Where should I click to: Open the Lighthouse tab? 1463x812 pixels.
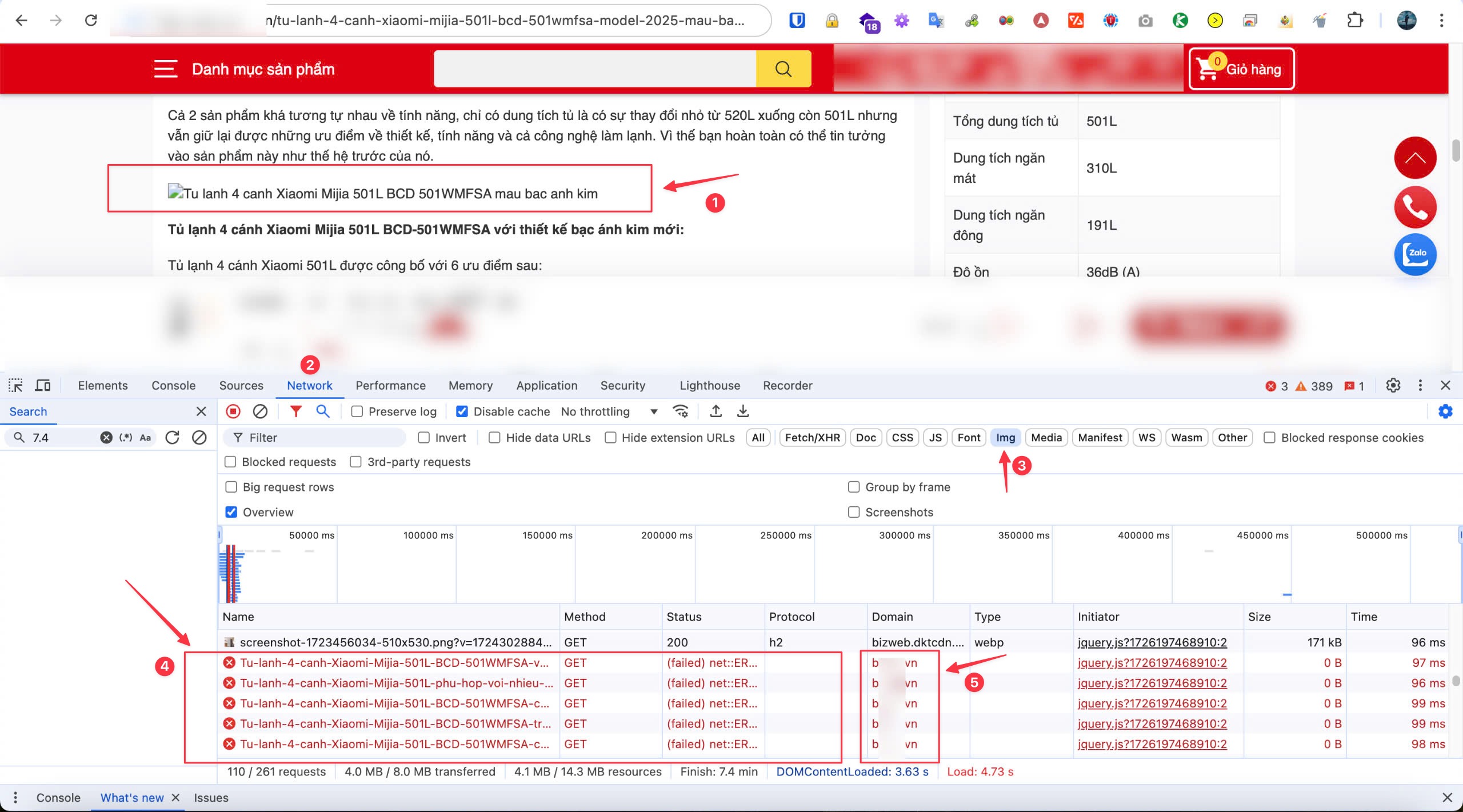click(x=710, y=386)
